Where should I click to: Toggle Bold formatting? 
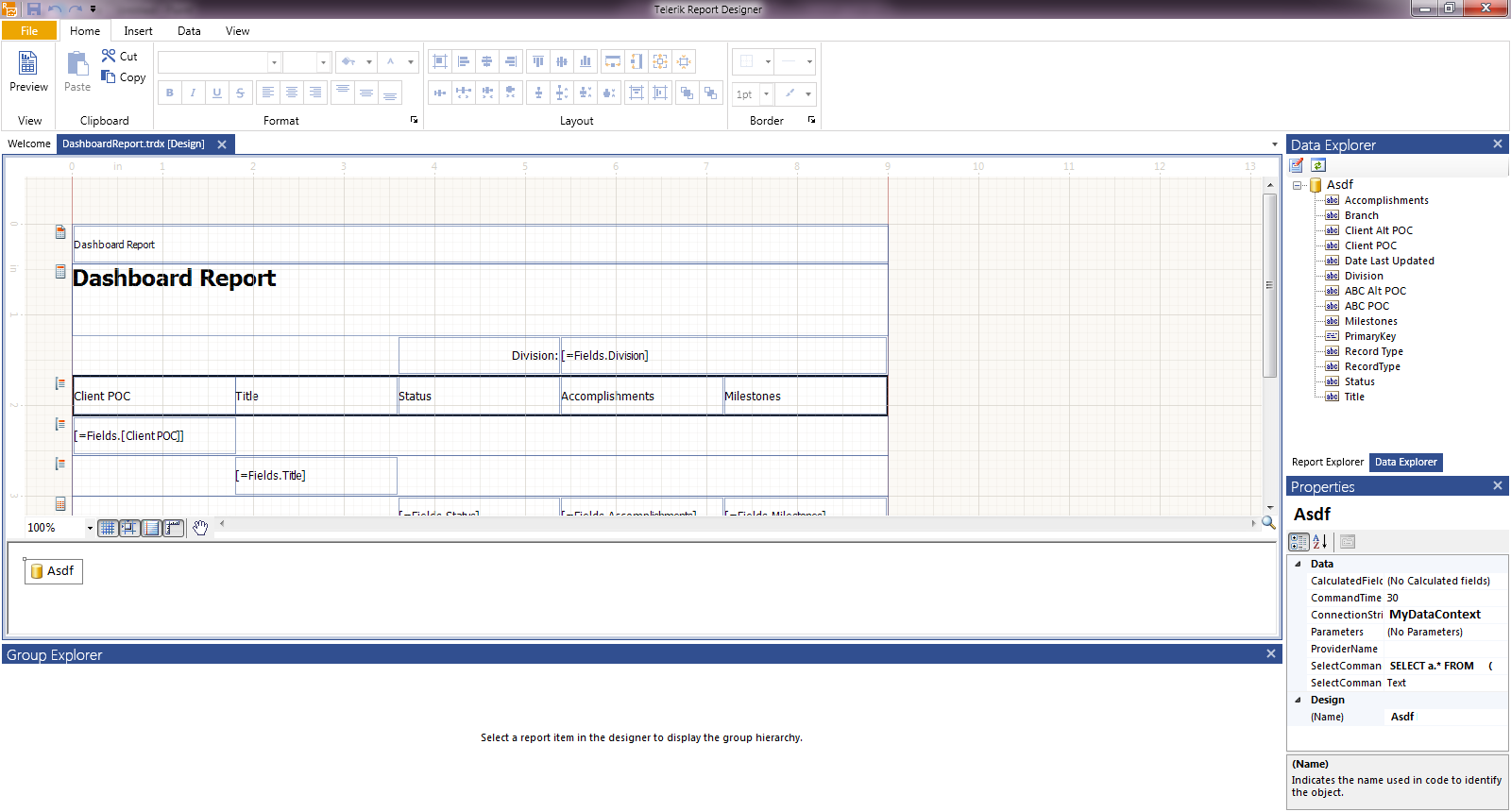[x=170, y=93]
